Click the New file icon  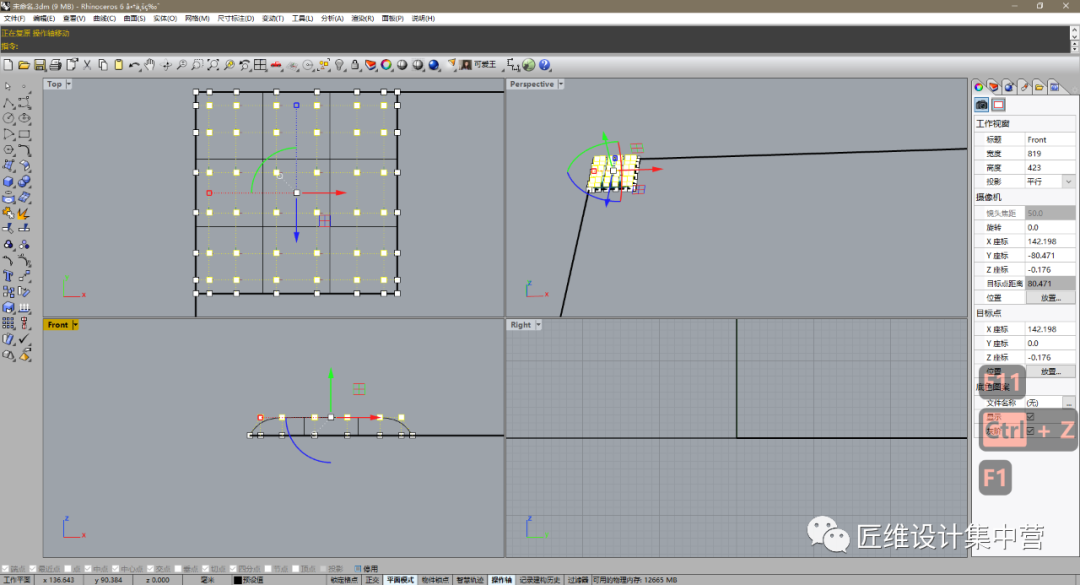tap(8, 65)
